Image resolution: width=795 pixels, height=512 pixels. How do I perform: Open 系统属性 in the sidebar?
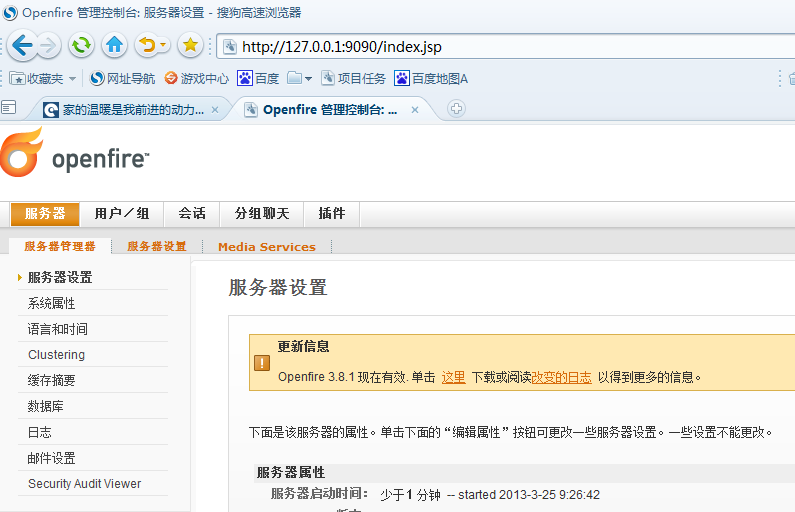(x=51, y=303)
